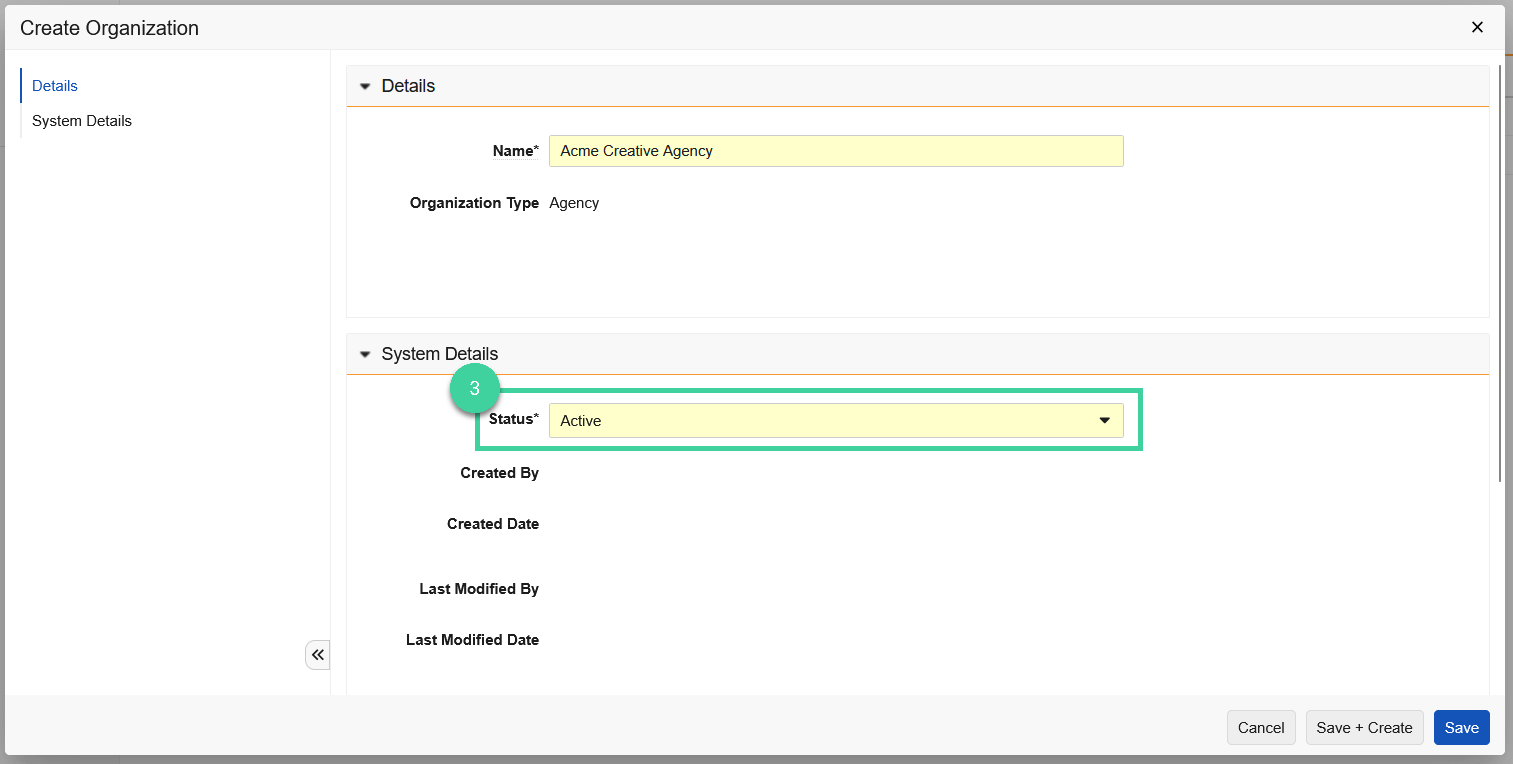Click the Details header to toggle it

point(408,86)
